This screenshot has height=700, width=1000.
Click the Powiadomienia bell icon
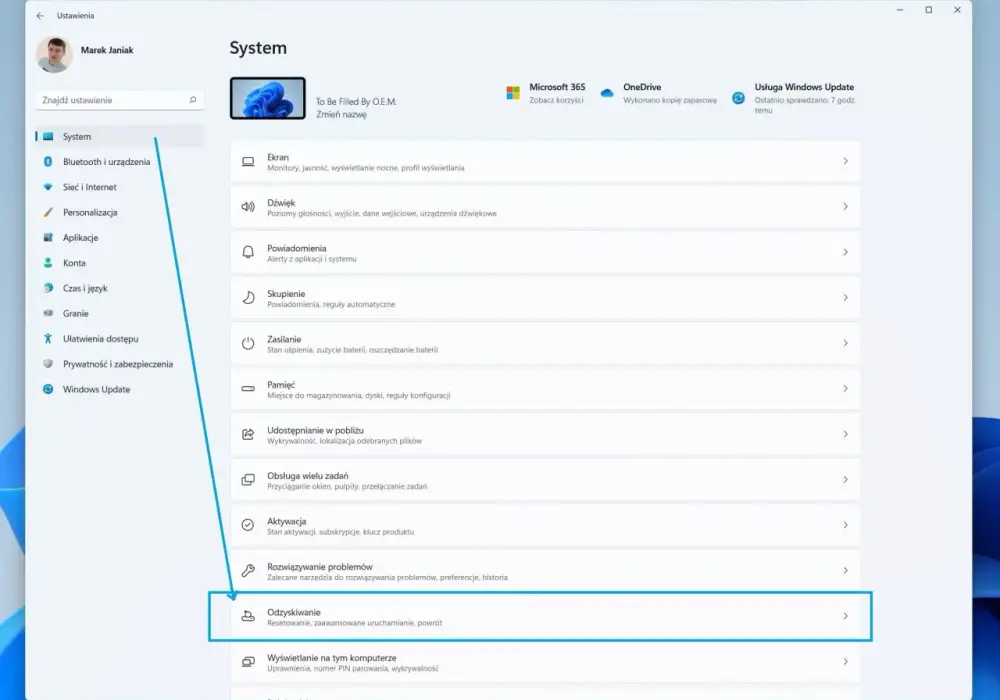click(248, 252)
